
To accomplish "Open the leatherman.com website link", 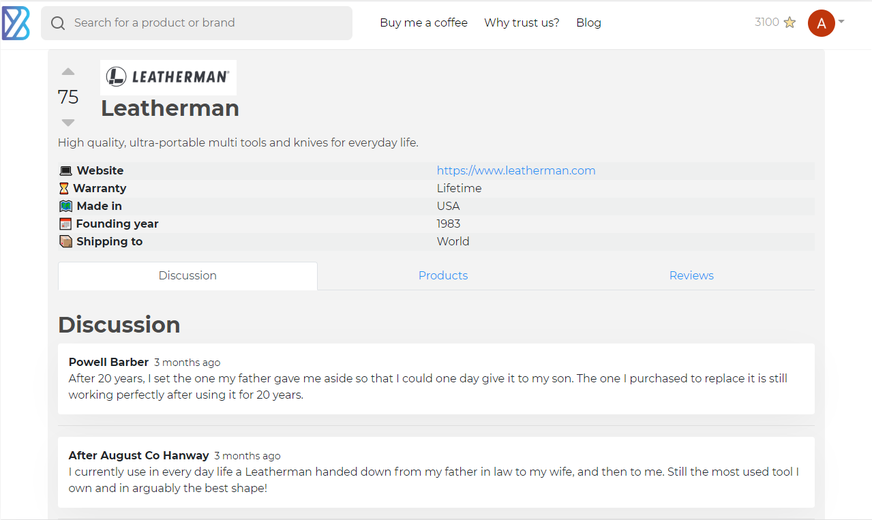I will [x=516, y=171].
